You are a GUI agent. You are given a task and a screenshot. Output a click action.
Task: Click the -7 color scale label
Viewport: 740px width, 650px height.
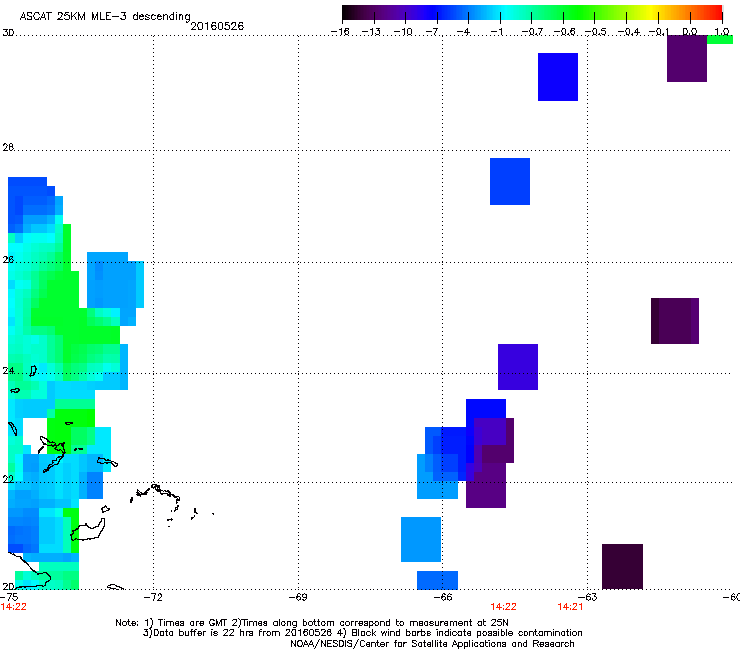434,32
